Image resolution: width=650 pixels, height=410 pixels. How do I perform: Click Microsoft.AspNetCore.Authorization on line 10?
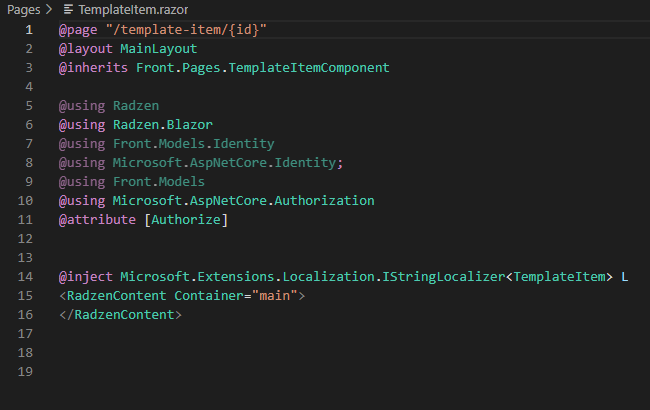[x=244, y=201]
